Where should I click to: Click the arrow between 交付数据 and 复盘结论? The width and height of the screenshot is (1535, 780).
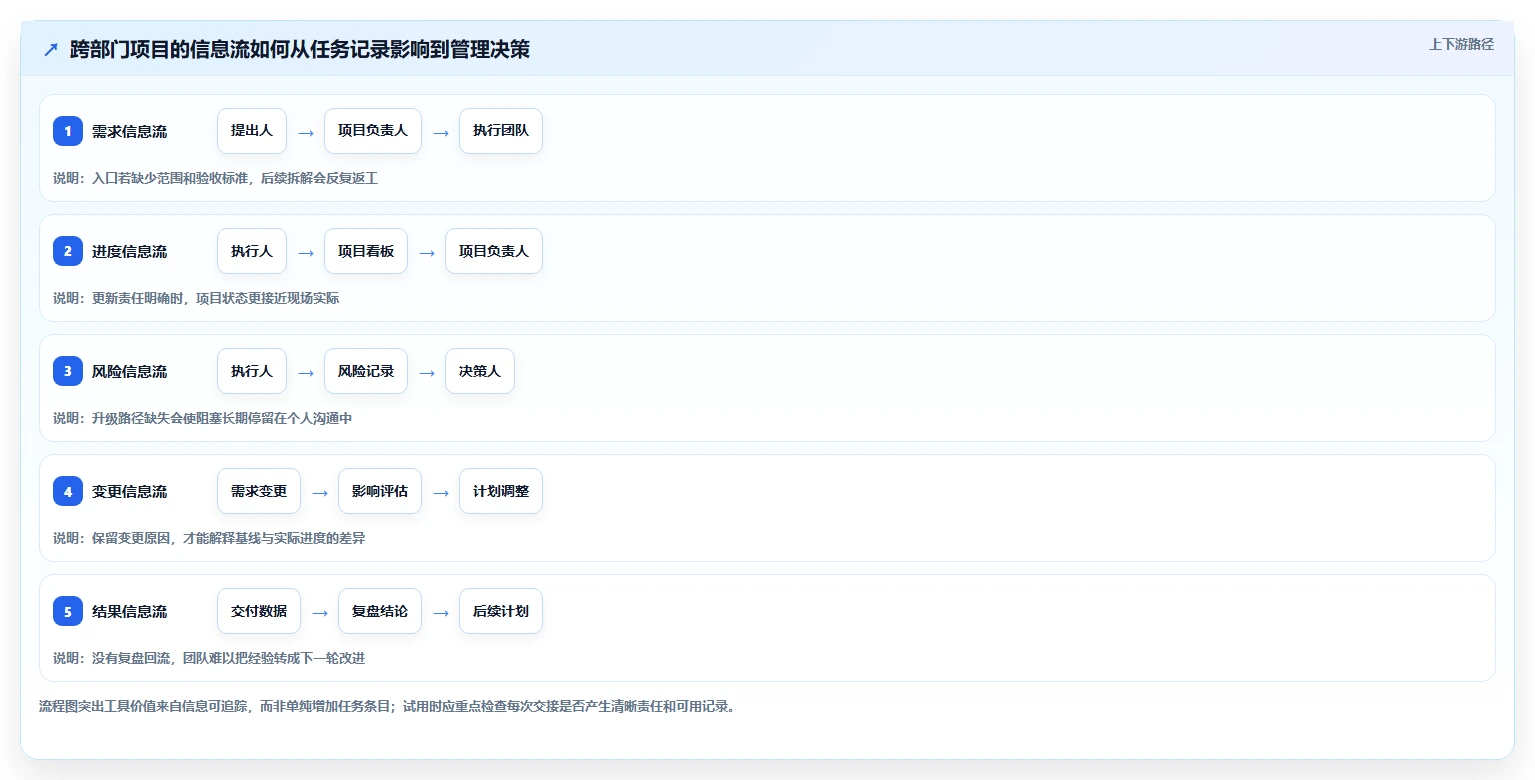tap(320, 612)
